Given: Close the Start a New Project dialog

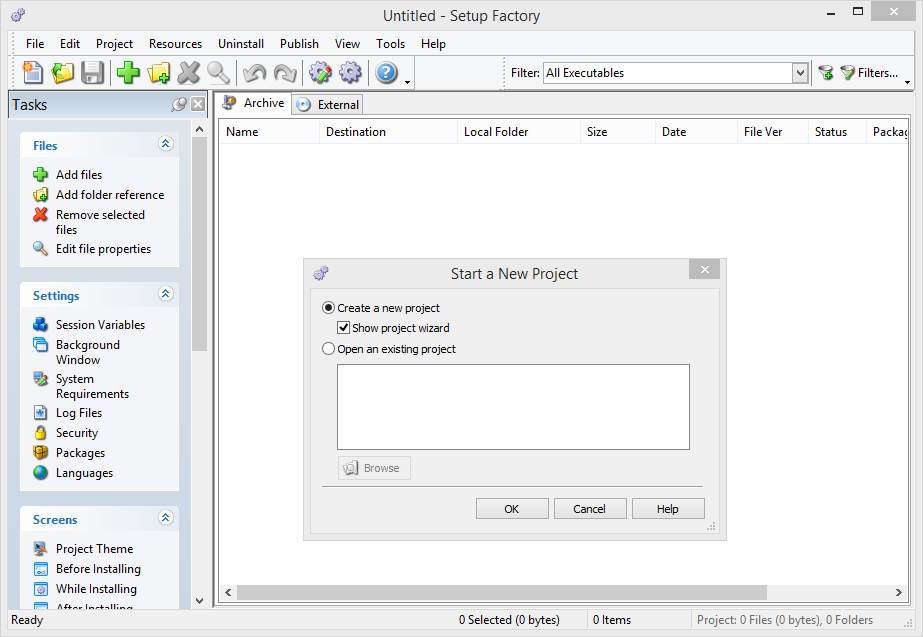Looking at the screenshot, I should [x=704, y=270].
